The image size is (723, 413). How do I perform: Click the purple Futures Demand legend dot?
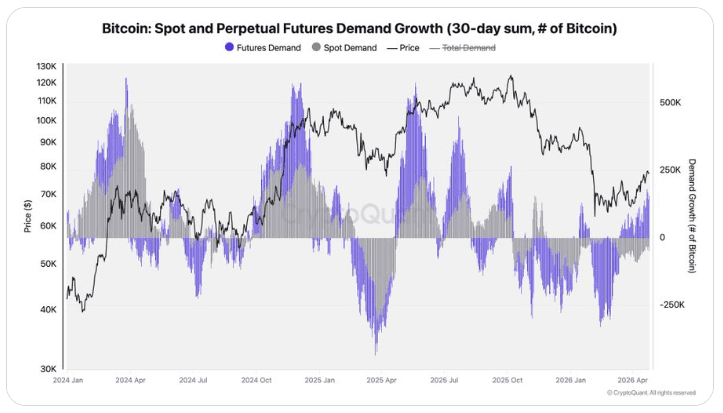(x=231, y=47)
